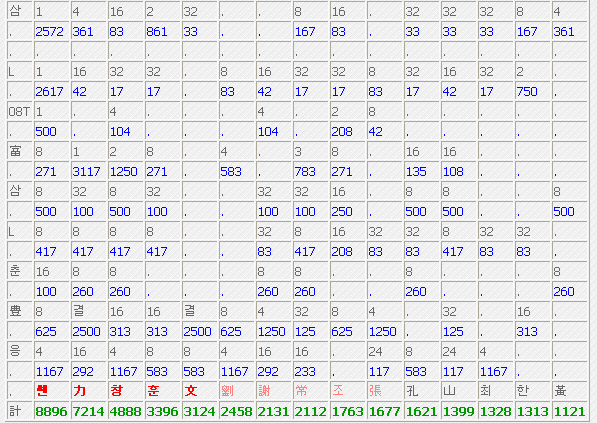The image size is (597, 423).
Task: Select the pink name 劉
Action: tap(227, 391)
